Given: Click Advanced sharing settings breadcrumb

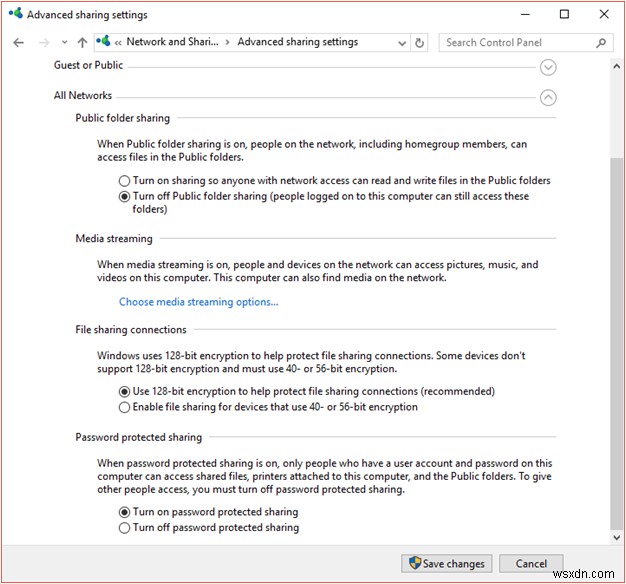Looking at the screenshot, I should tap(297, 42).
